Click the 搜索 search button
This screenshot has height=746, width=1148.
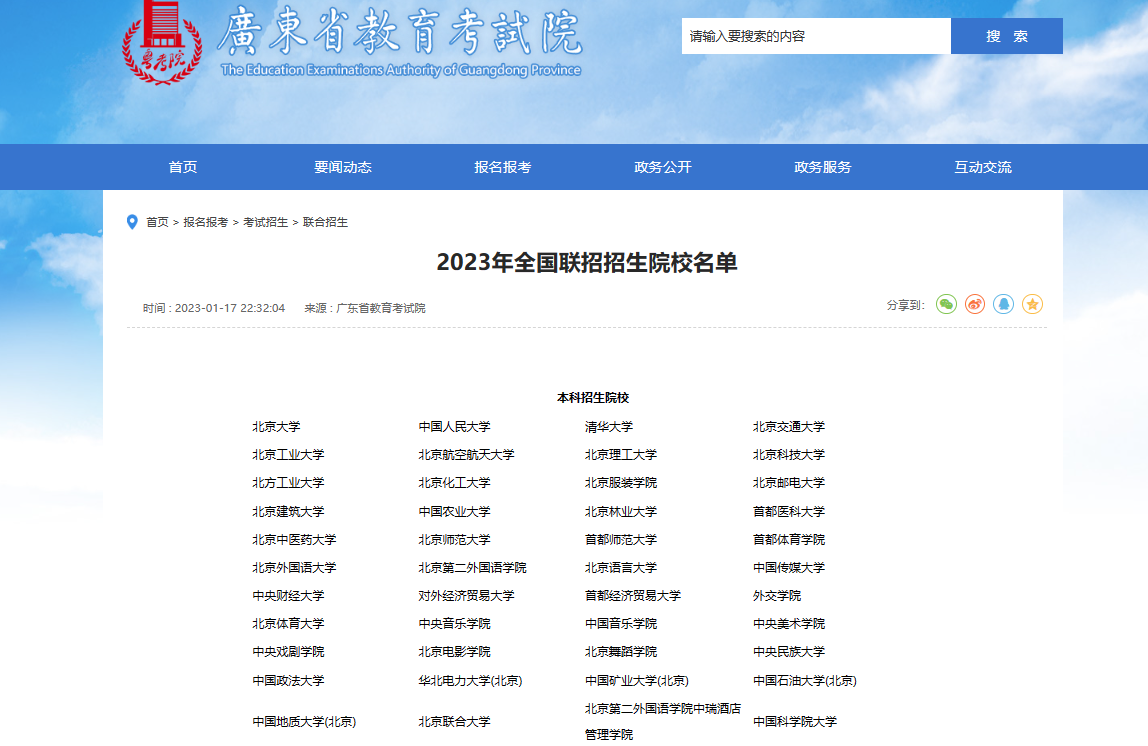(1007, 36)
